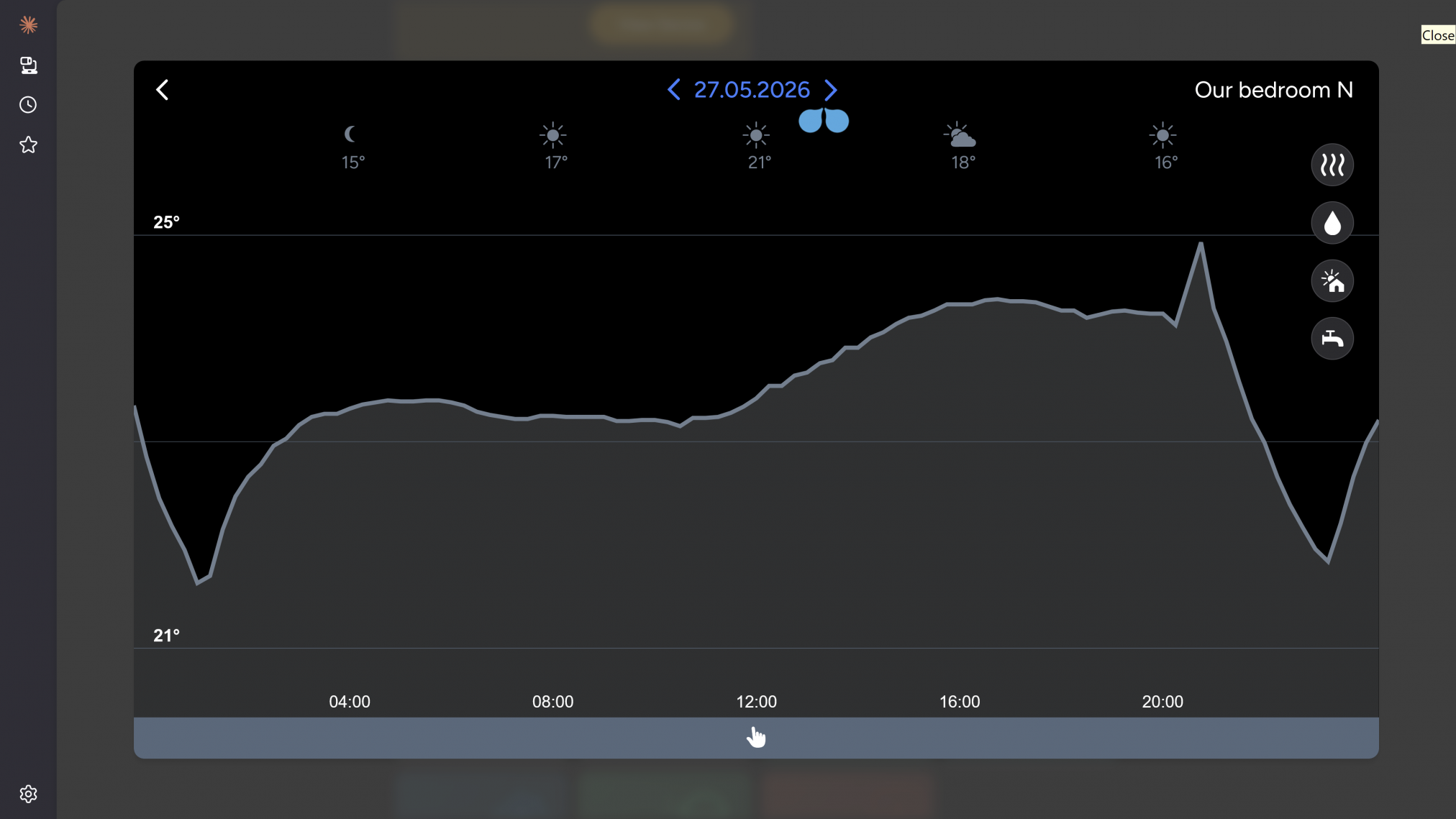The image size is (1456, 819).
Task: Toggle the heating waves chart icon
Action: tap(1332, 165)
